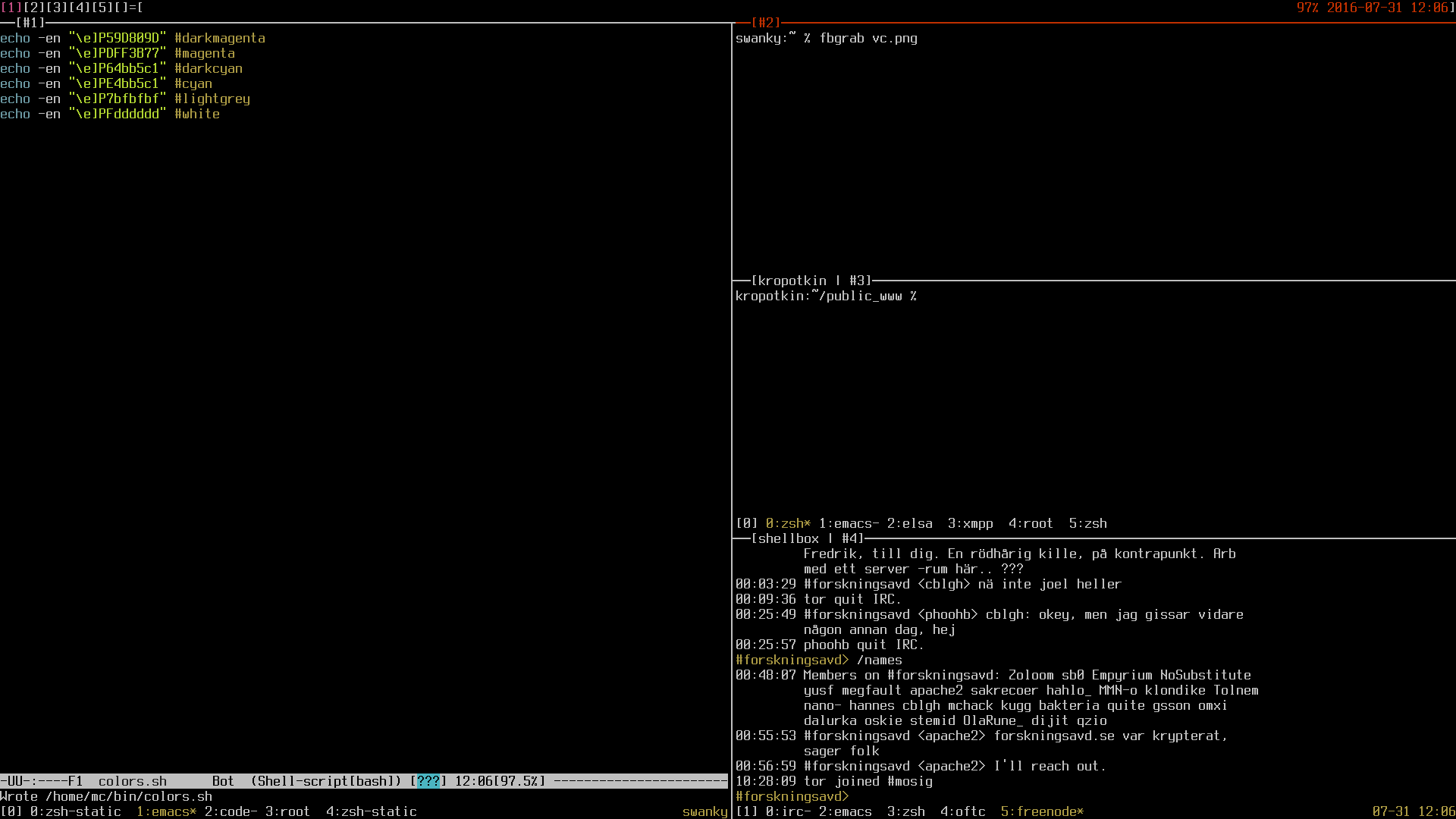Open tmux window 4:zsh-static at bottom left

[371, 811]
